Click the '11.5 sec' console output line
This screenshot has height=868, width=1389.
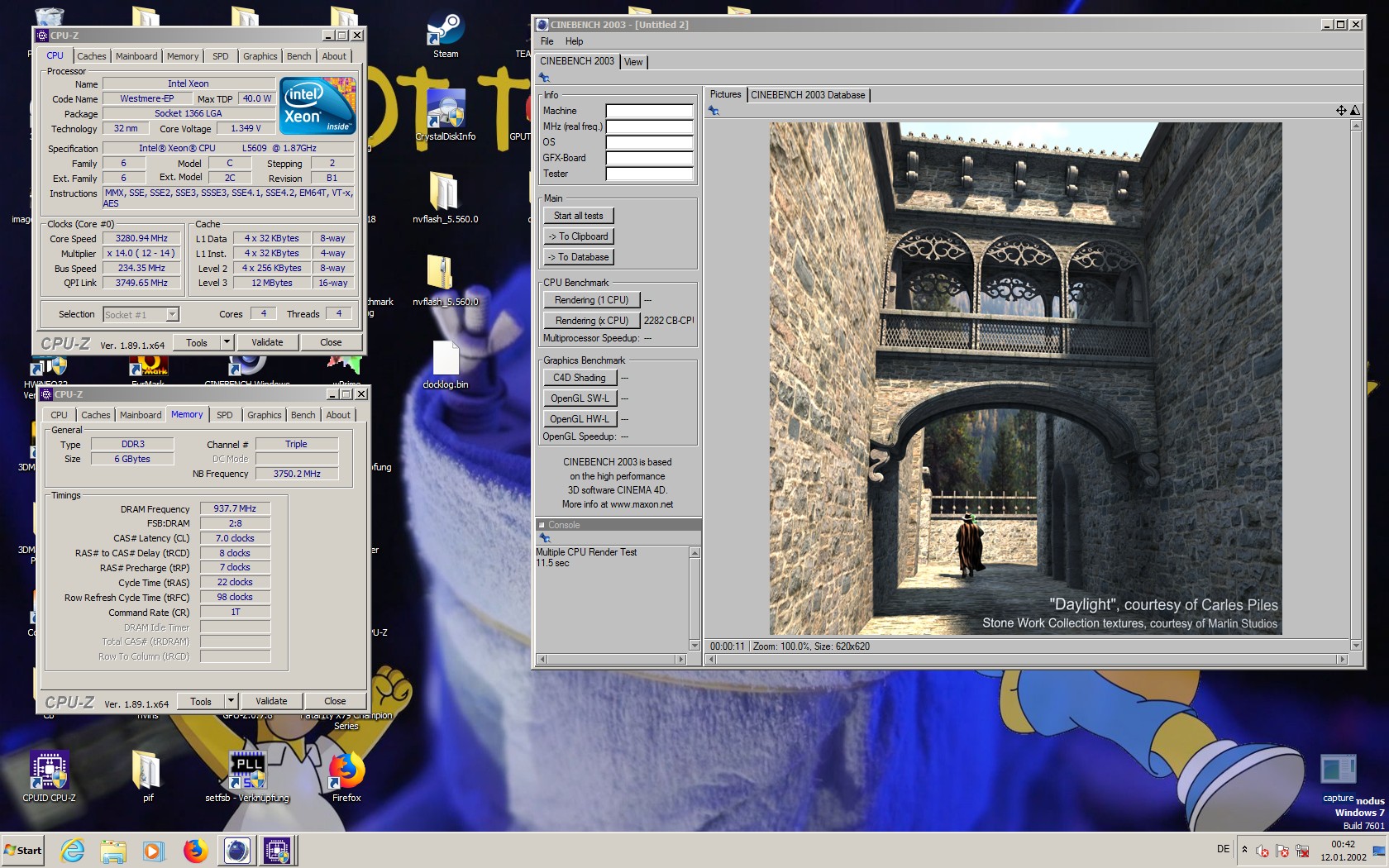552,563
